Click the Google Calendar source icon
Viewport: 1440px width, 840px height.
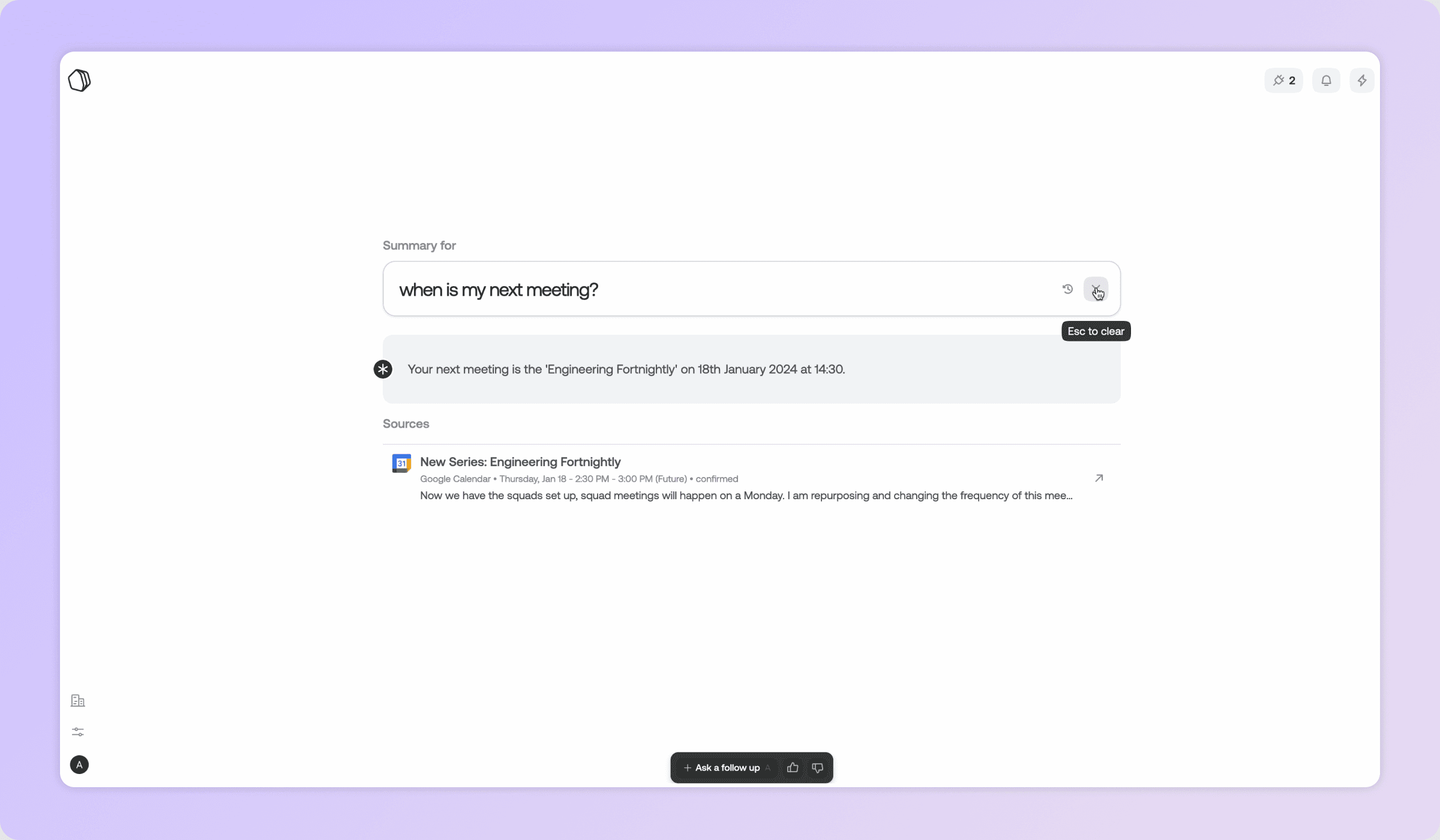coord(401,463)
